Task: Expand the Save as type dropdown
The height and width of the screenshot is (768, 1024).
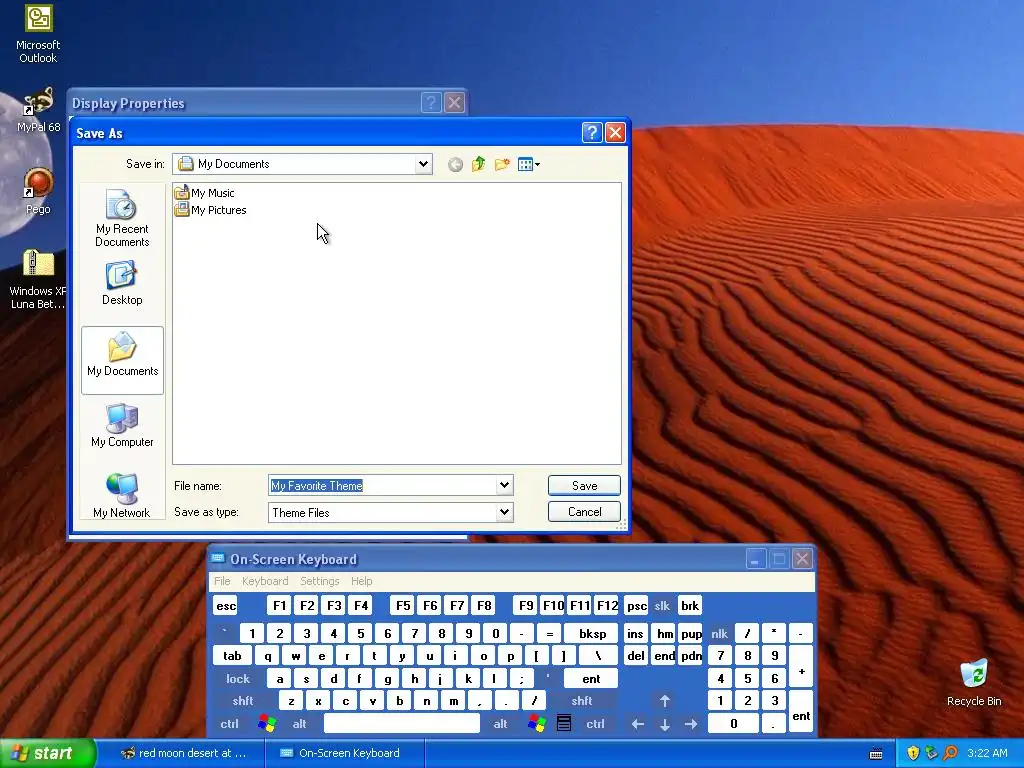Action: [504, 512]
